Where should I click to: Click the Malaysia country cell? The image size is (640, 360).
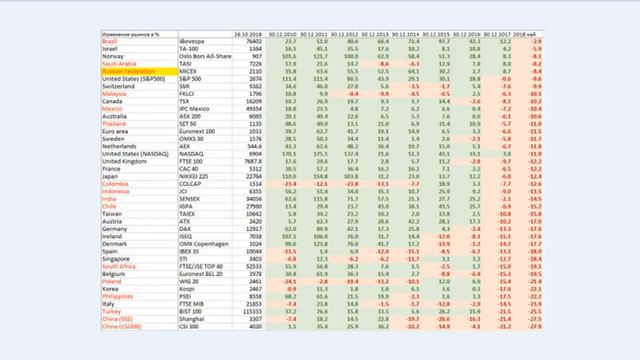coord(140,94)
